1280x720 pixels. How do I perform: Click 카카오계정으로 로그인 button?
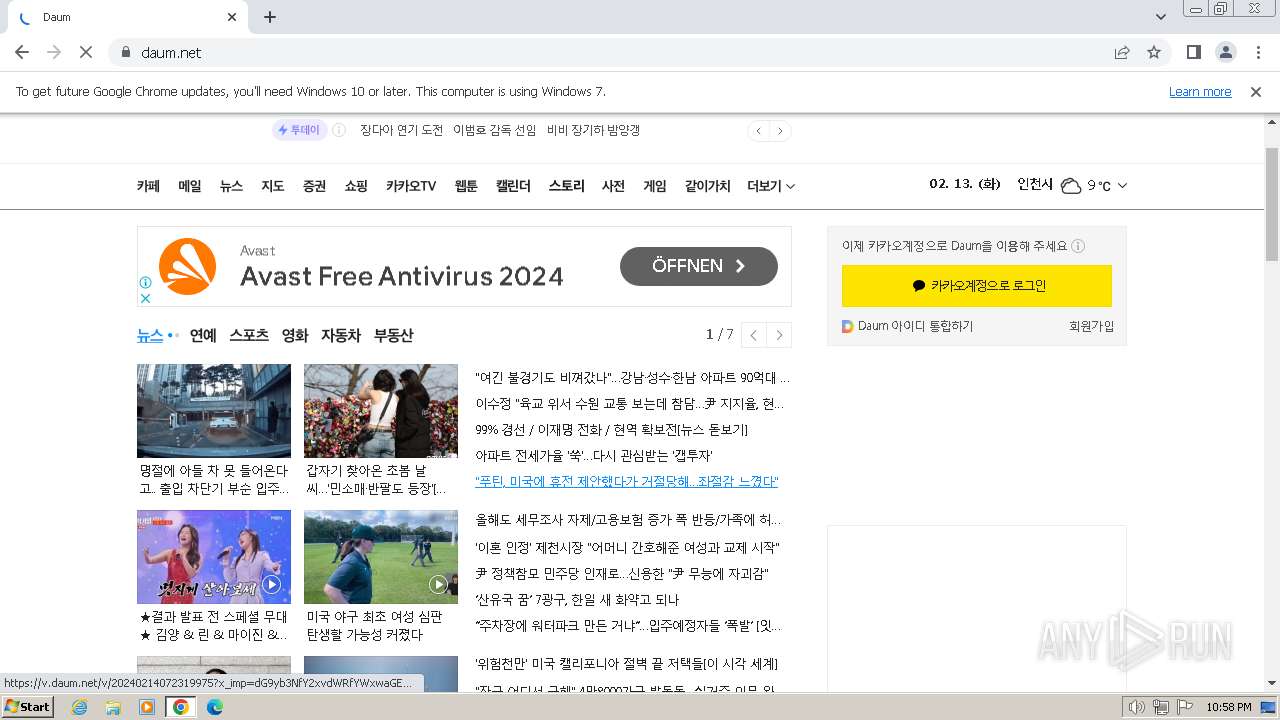click(x=977, y=286)
